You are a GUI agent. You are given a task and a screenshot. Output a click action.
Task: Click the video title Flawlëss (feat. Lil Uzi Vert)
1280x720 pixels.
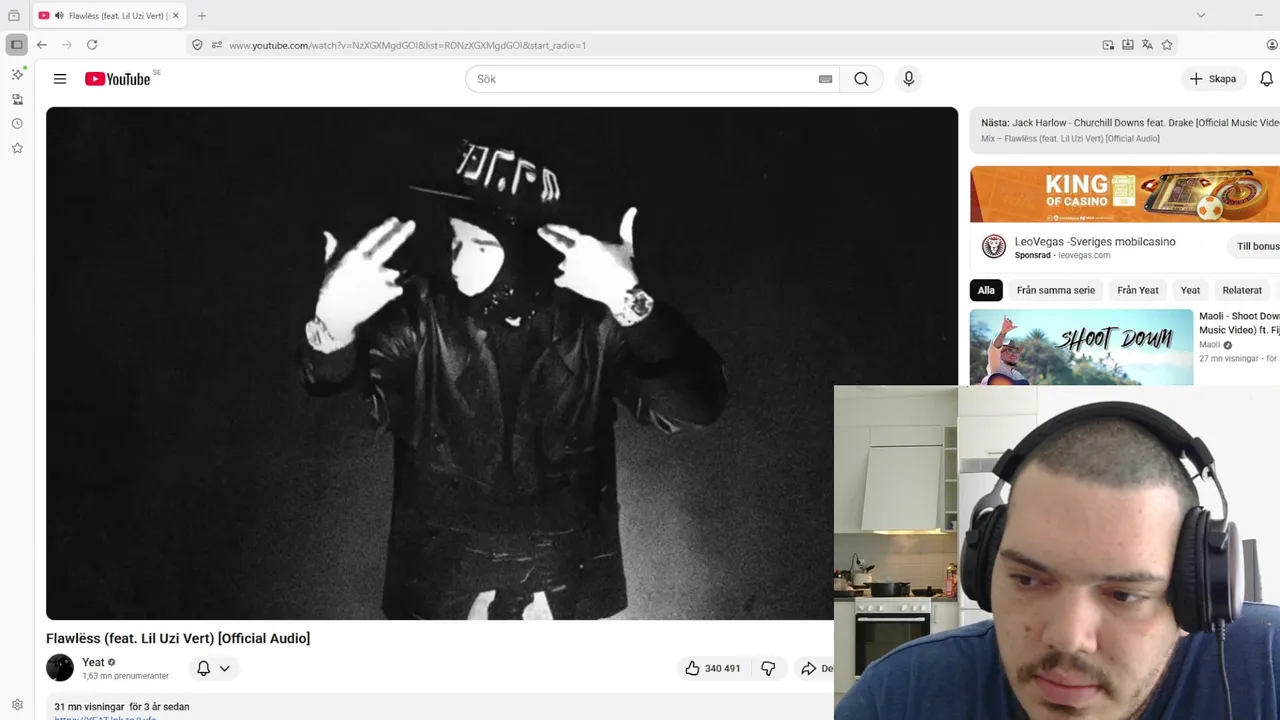(x=178, y=638)
